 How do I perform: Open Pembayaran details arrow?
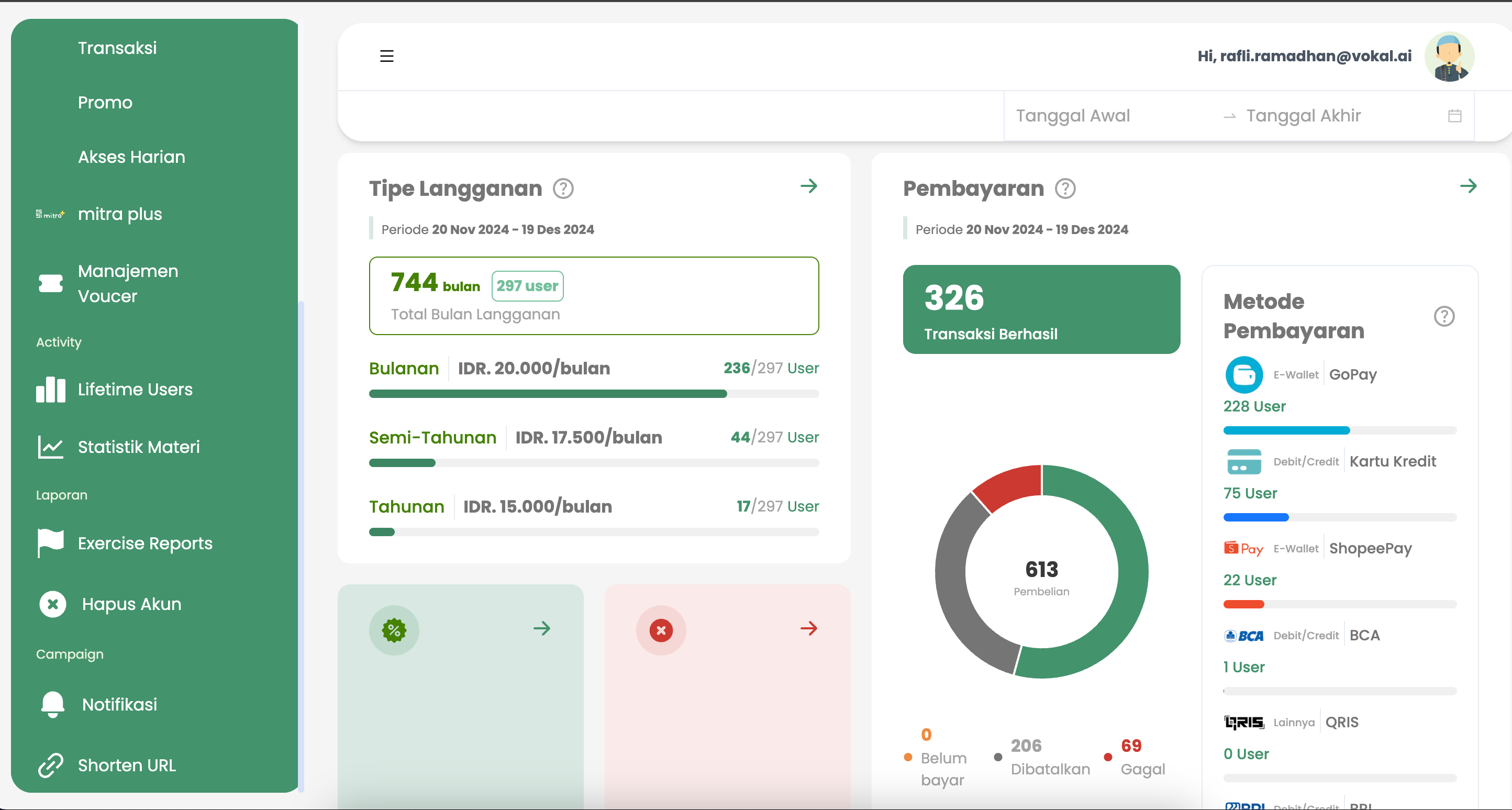(x=1468, y=186)
